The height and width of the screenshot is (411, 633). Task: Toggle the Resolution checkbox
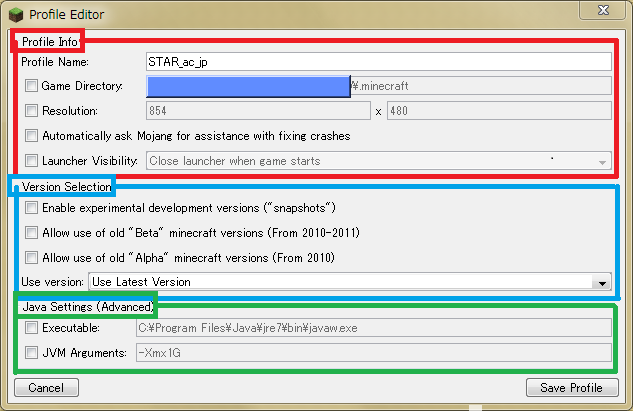pos(32,111)
